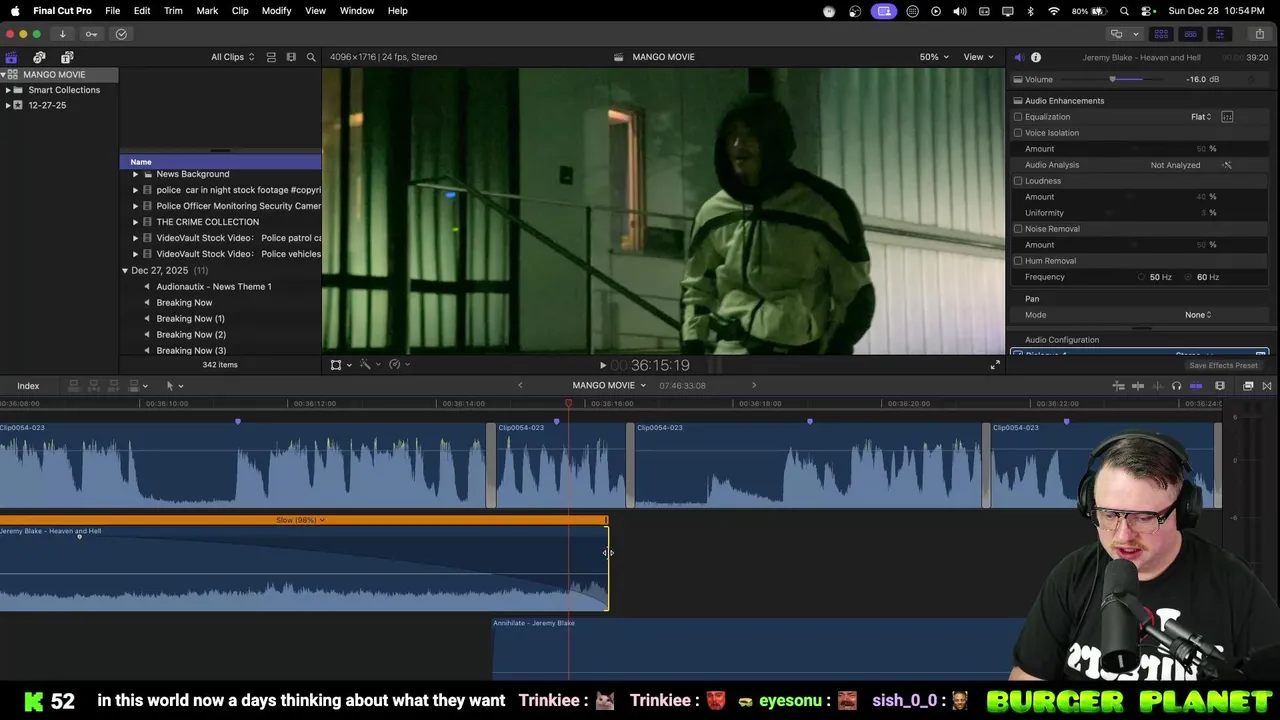The image size is (1280, 720).
Task: Toggle the timeline panel button
Action: [1190, 34]
